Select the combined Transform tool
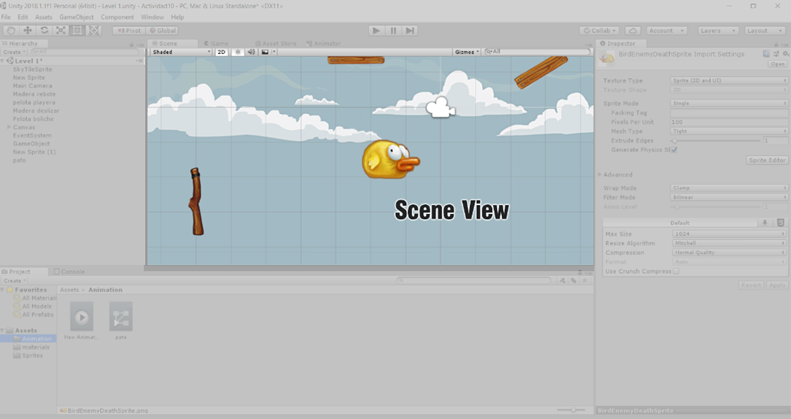Screen dimensions: 791x419 pyautogui.click(x=94, y=30)
